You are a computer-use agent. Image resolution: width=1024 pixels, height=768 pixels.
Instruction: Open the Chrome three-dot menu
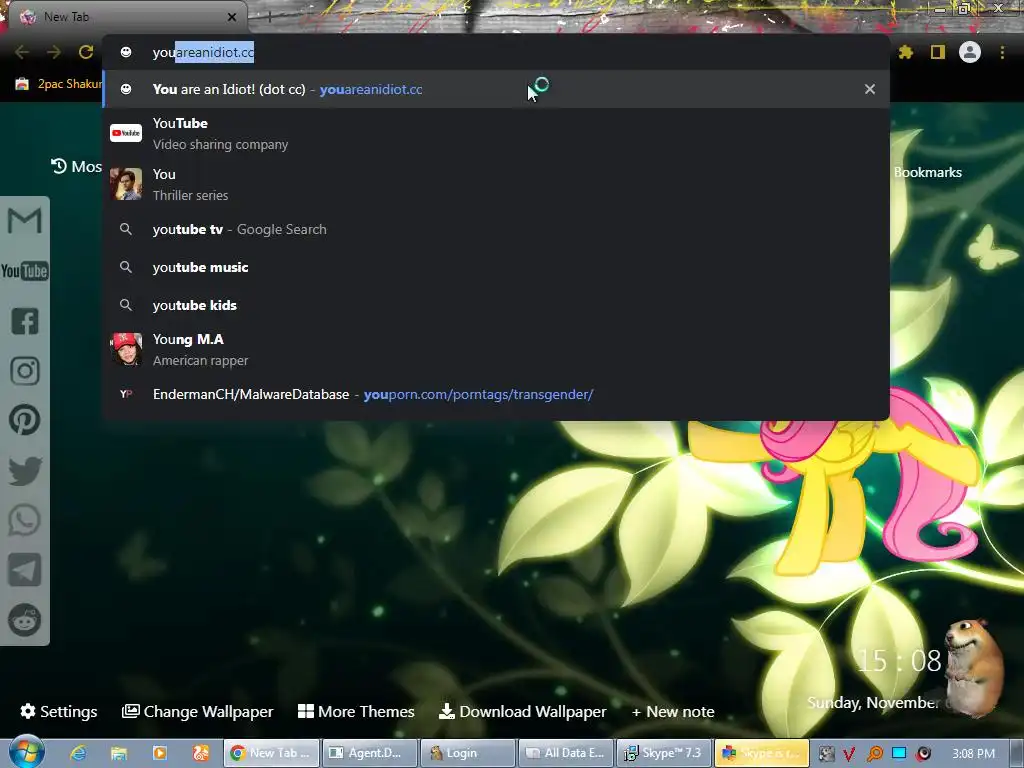click(x=1002, y=52)
